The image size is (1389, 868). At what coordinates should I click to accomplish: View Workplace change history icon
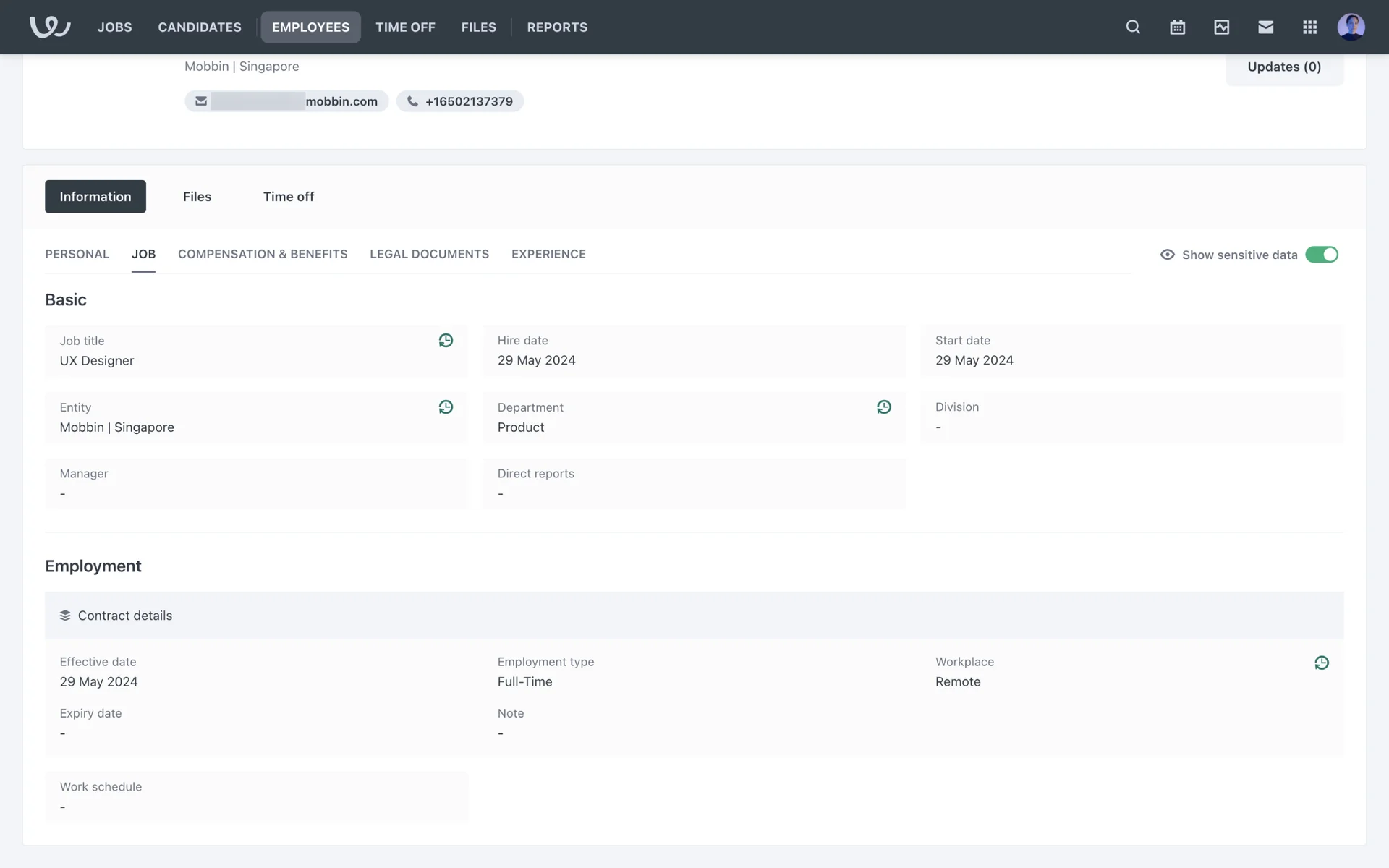(x=1321, y=663)
